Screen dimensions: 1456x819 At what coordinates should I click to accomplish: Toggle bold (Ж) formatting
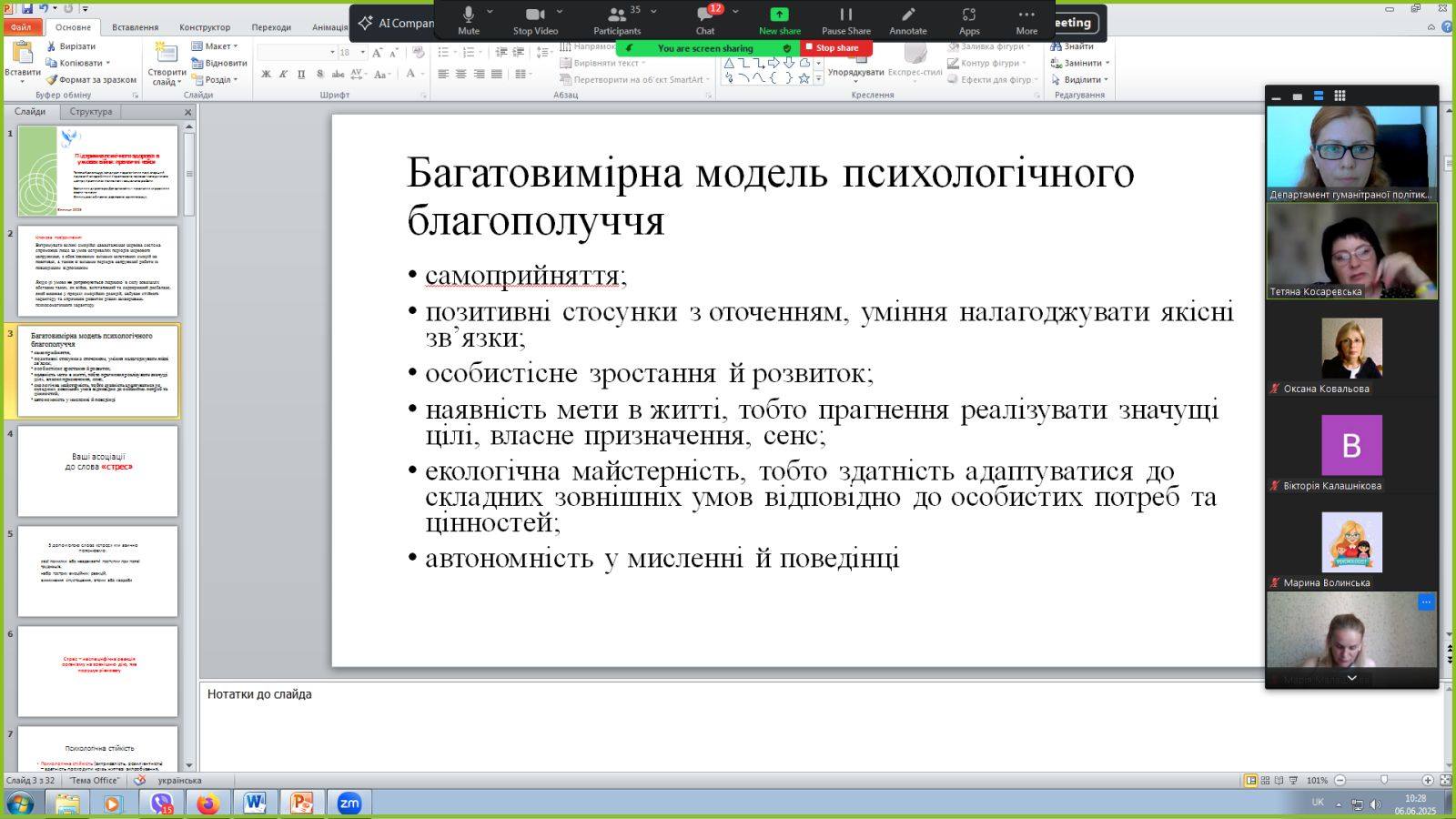266,75
